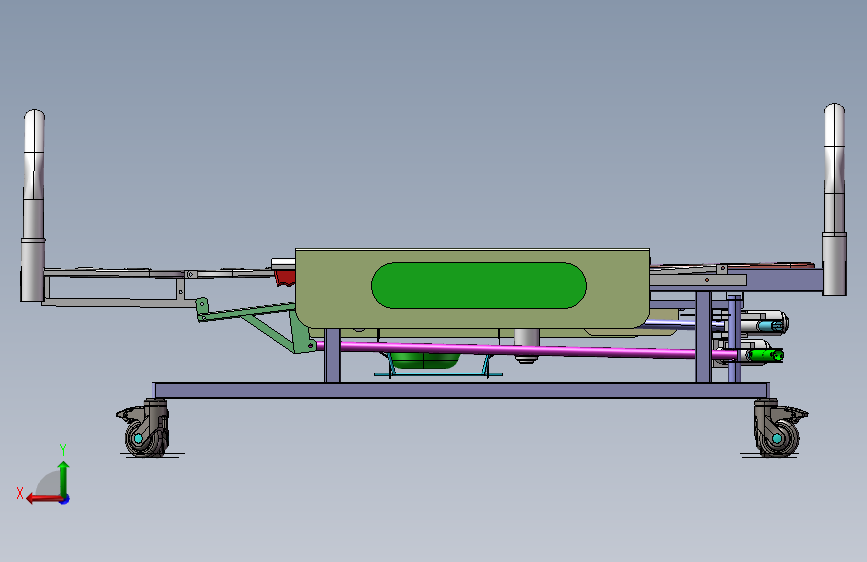The width and height of the screenshot is (867, 562).
Task: Click the red X axis arrow of the triad
Action: coord(45,499)
